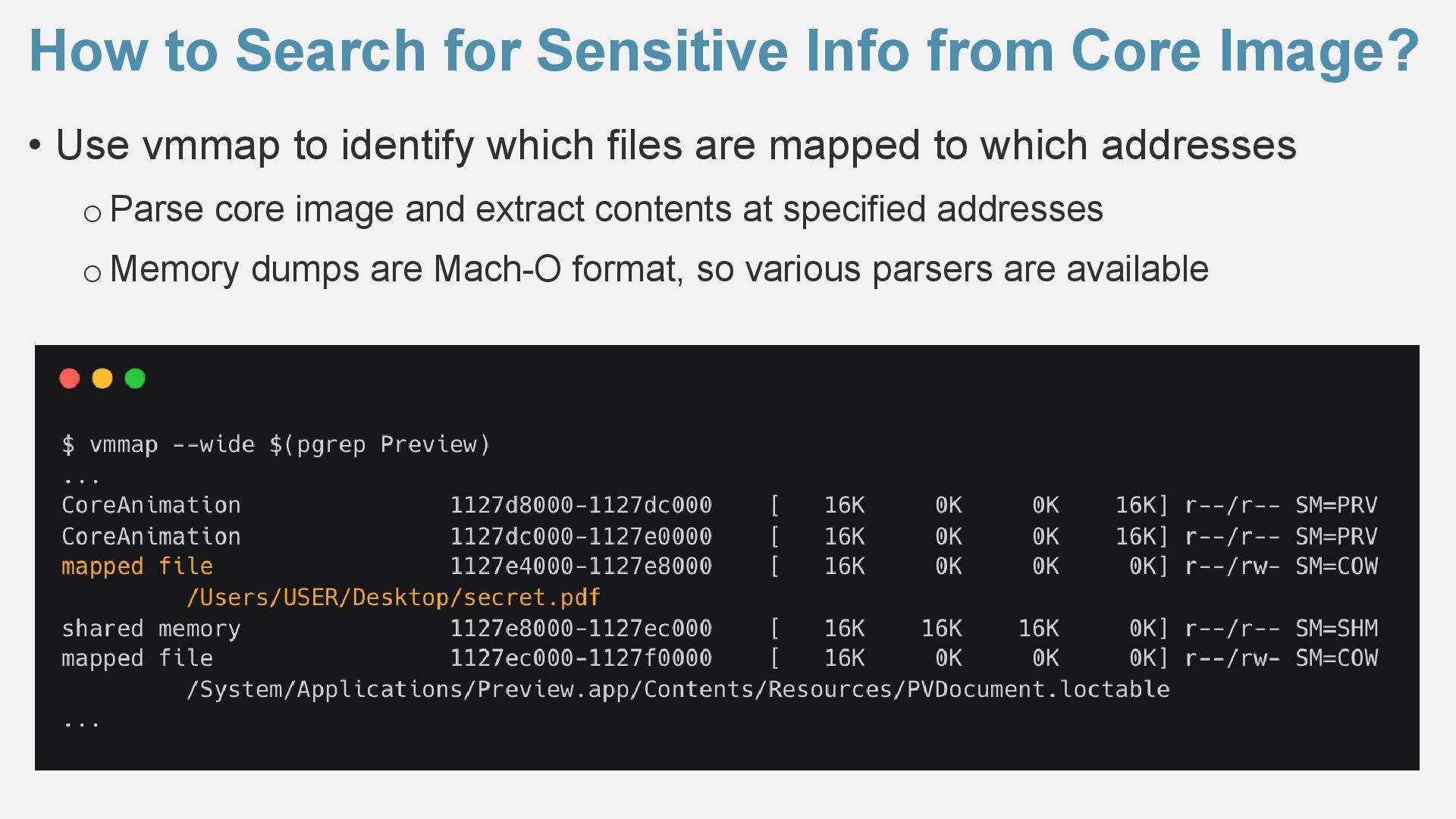Click the r--/rw- permission of secret.pdf row
This screenshot has width=1456, height=819.
click(1232, 566)
